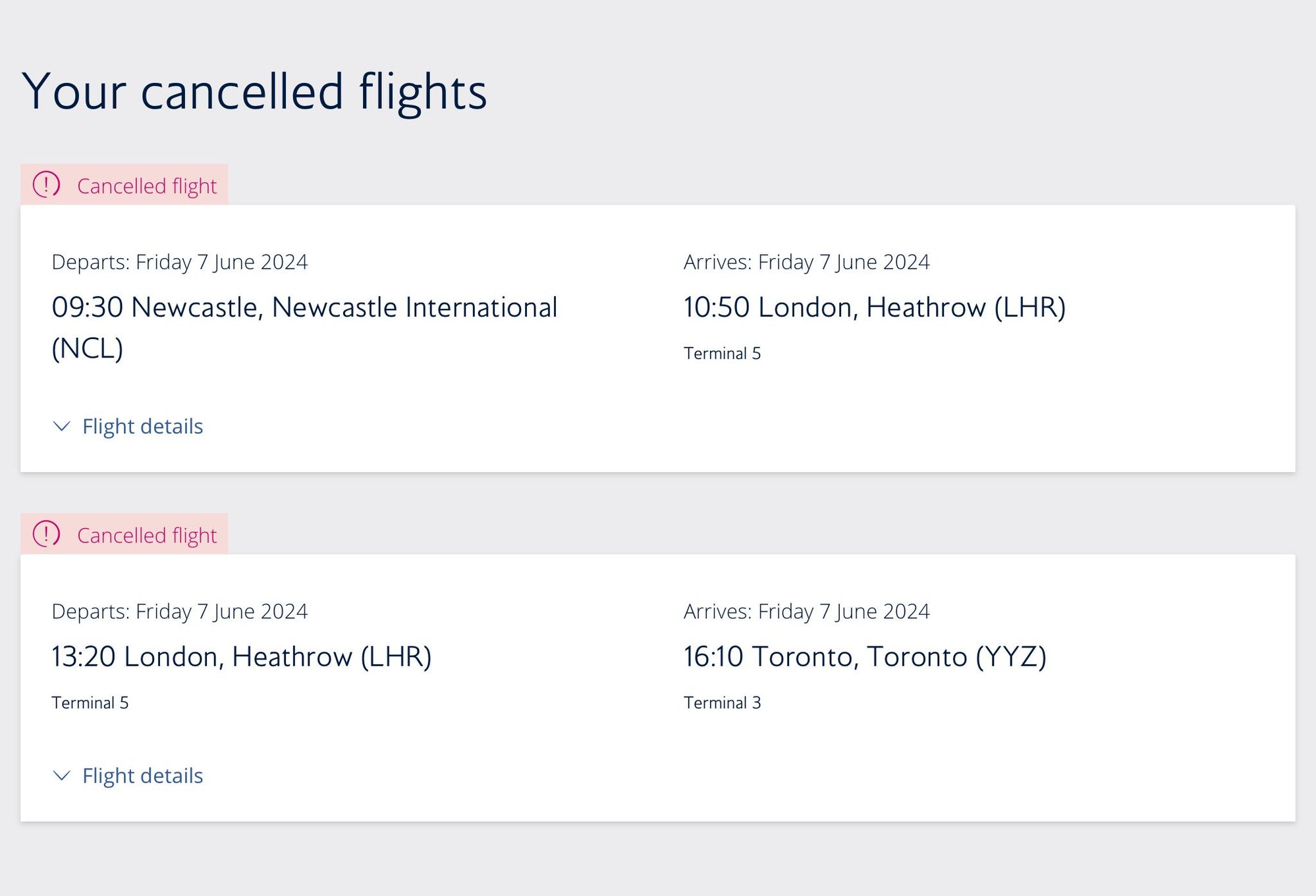Click the alert icon on the Newcastle flight's cancelled badge

[x=46, y=185]
